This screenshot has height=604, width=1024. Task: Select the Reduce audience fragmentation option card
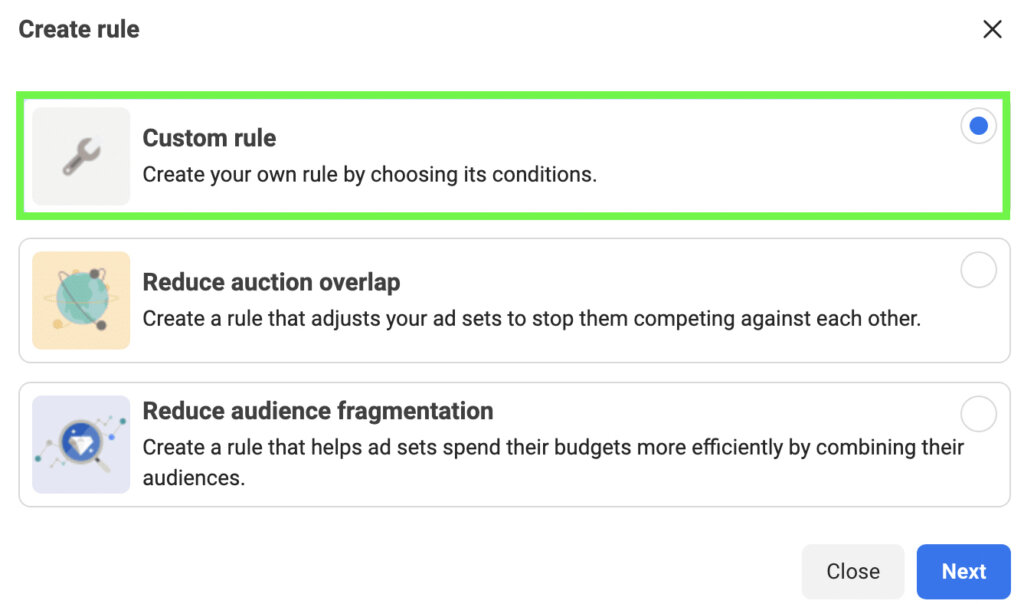click(512, 443)
